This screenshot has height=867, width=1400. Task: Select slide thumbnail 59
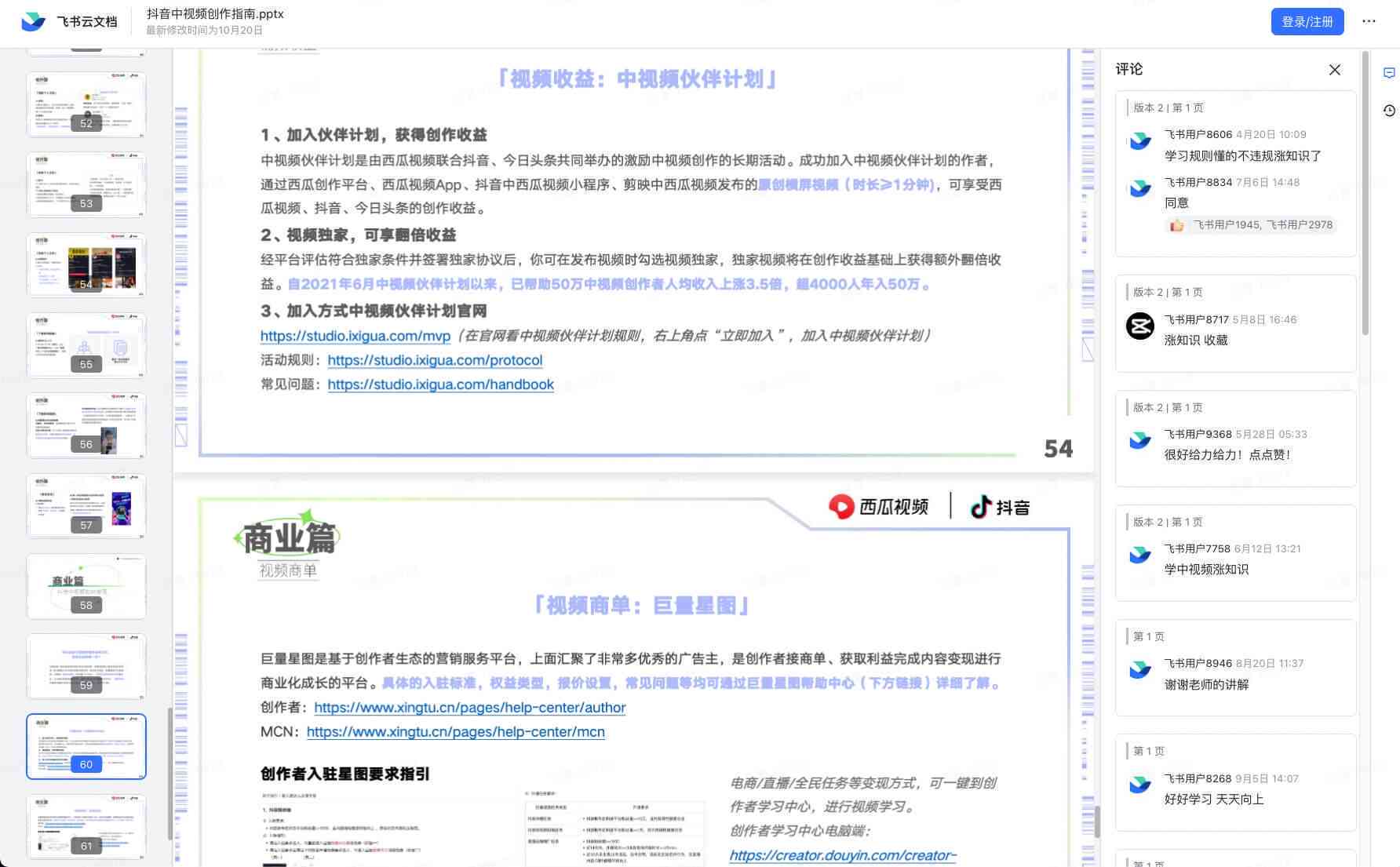(x=86, y=666)
